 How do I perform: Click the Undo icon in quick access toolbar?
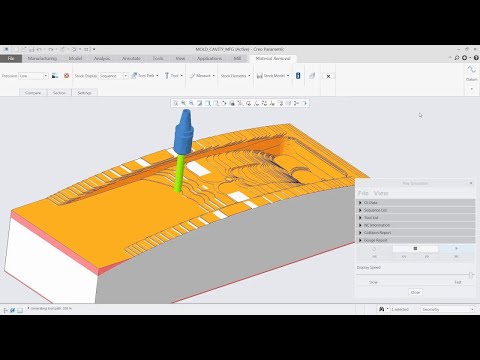point(39,49)
